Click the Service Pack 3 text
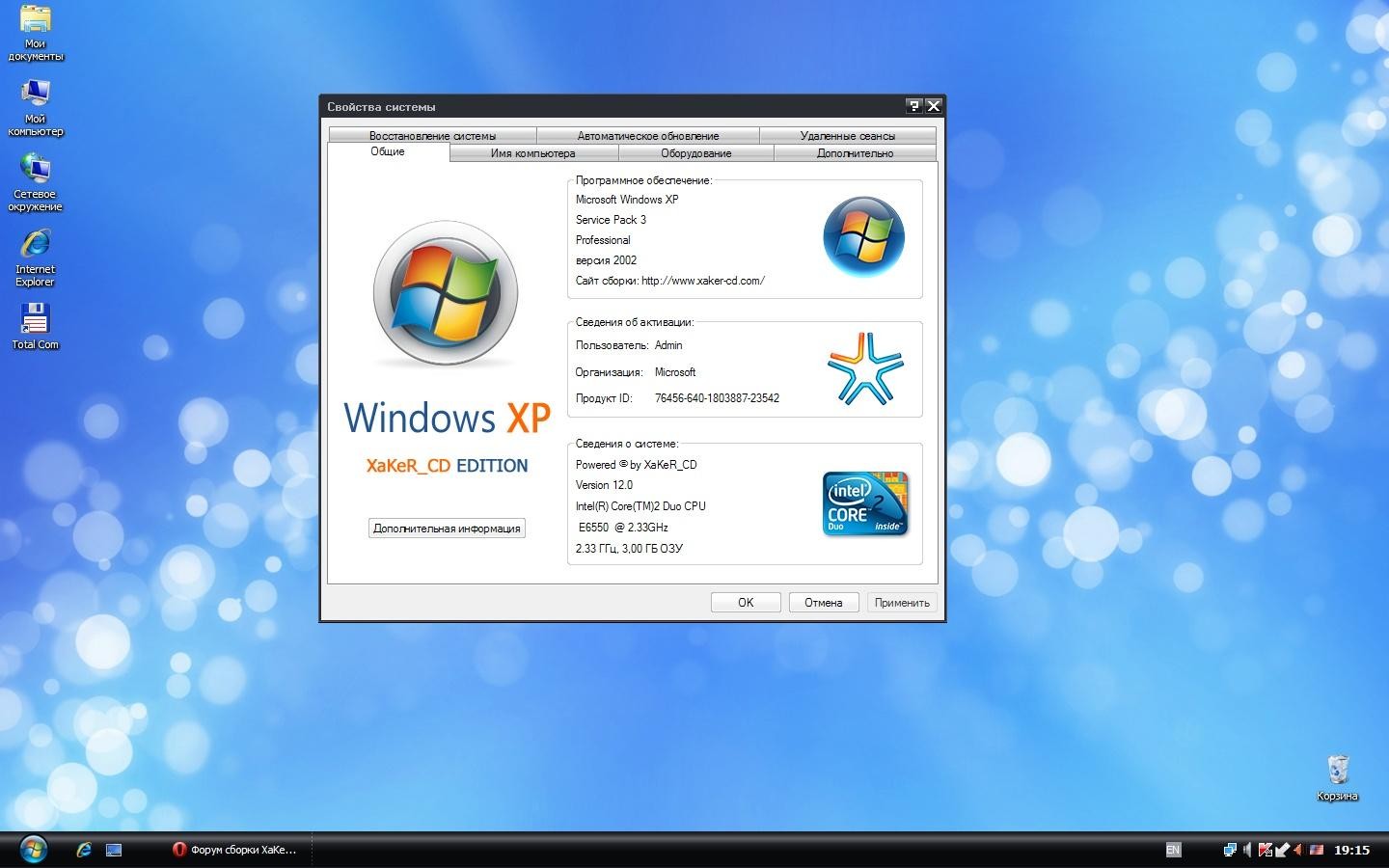1389x868 pixels. (x=611, y=220)
